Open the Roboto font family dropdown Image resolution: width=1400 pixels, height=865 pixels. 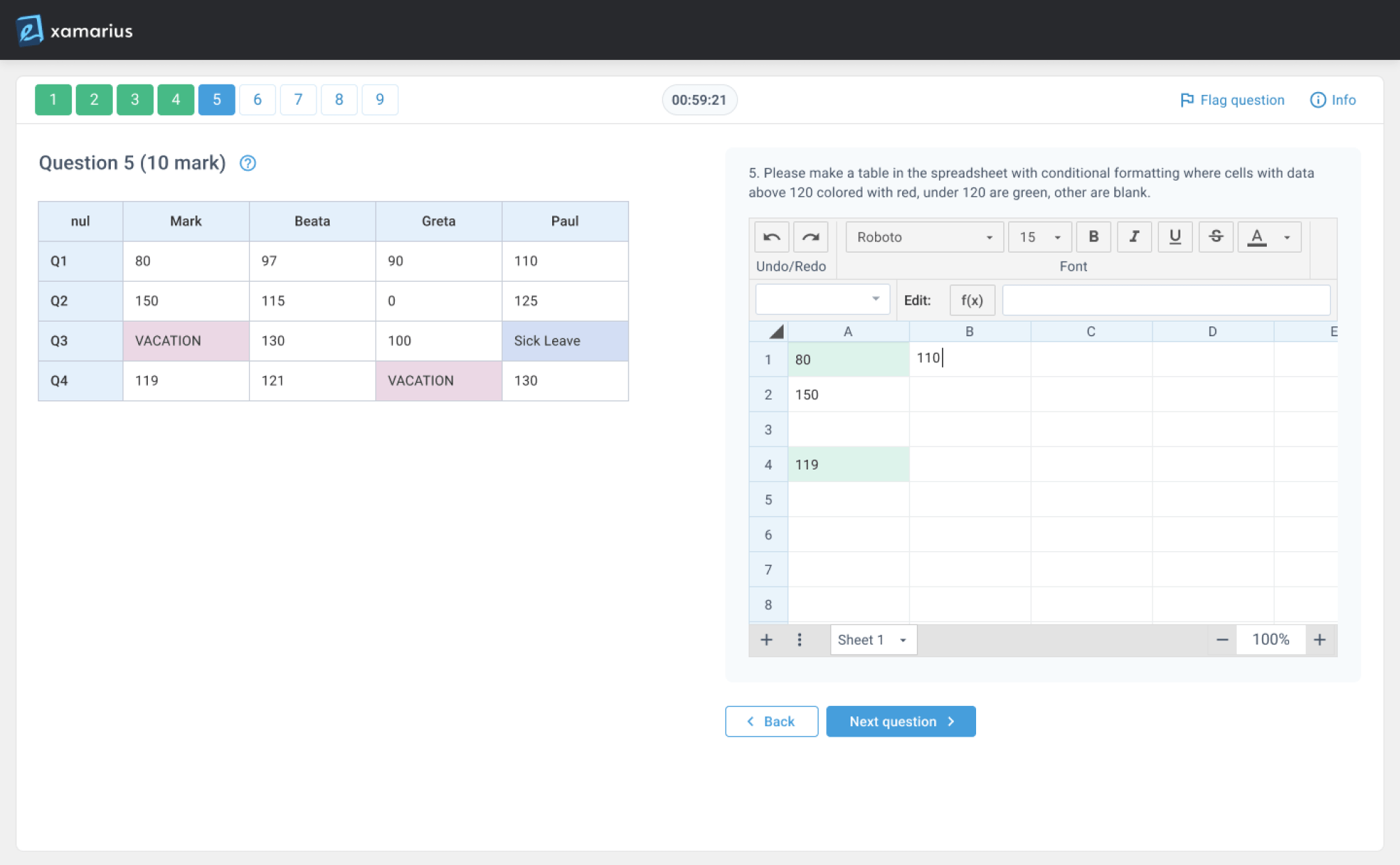coord(924,236)
